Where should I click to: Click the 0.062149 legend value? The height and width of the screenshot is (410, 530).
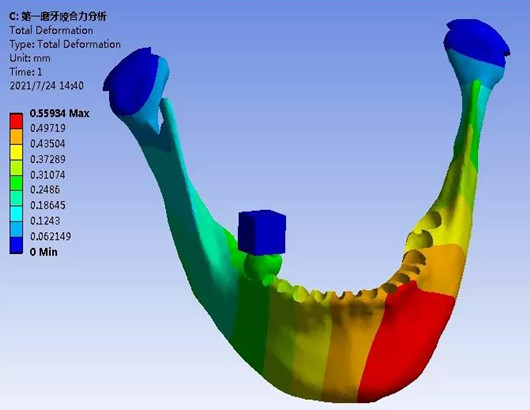click(x=51, y=236)
